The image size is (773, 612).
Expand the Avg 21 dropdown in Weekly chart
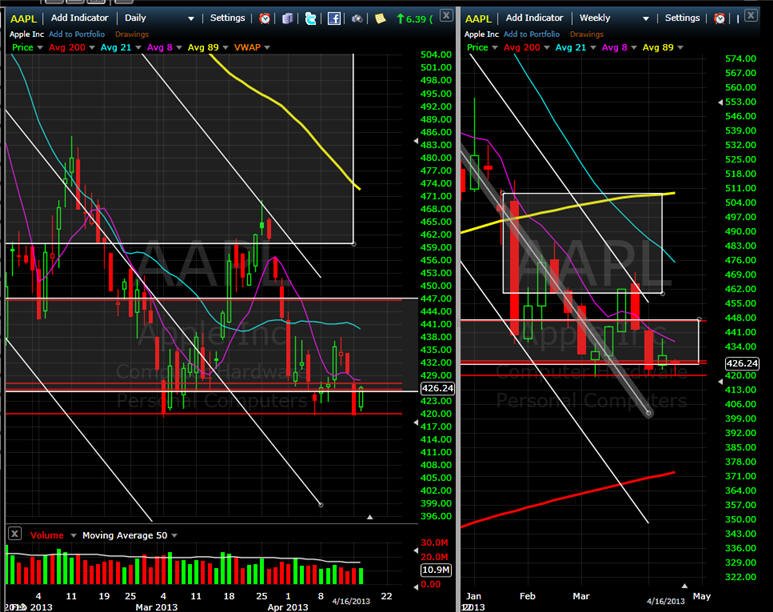coord(593,48)
